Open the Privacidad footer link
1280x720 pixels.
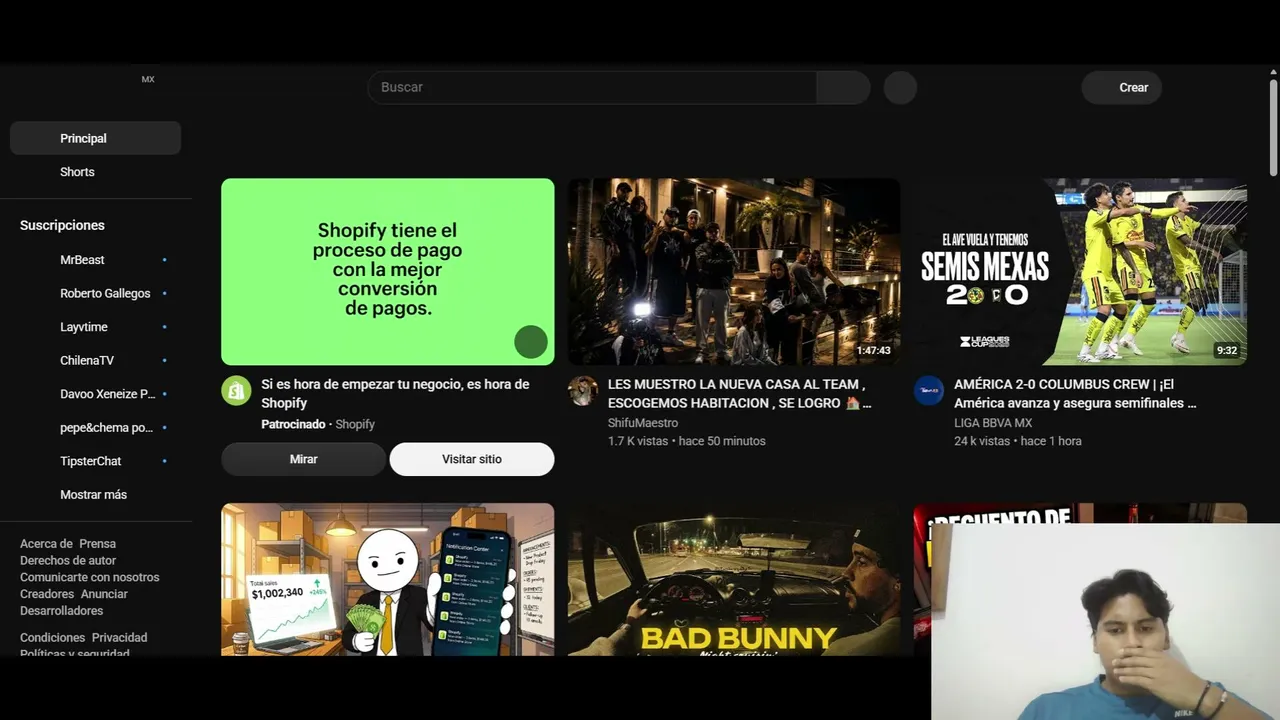click(120, 637)
